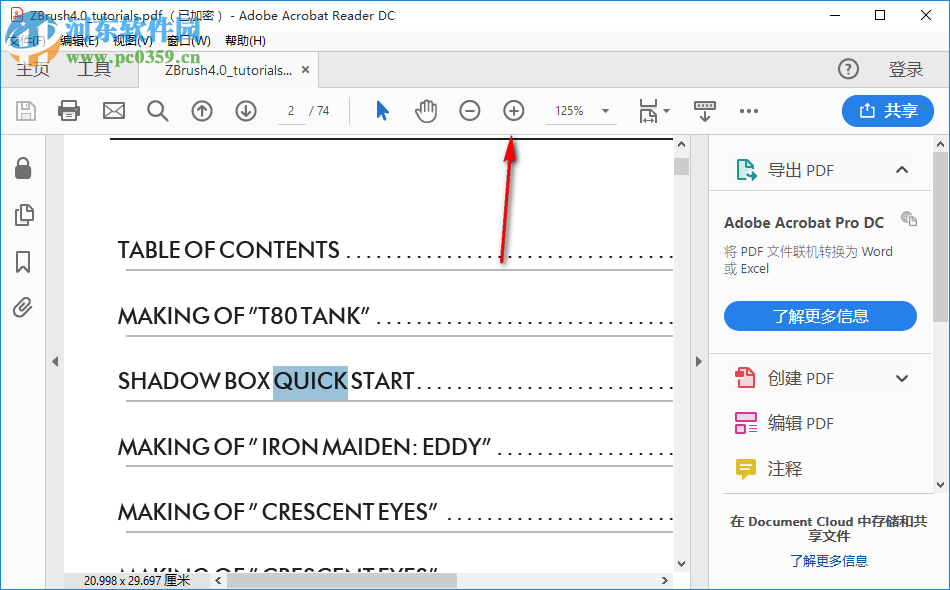The height and width of the screenshot is (590, 950).
Task: Select the hand tool in the toolbar
Action: tap(426, 111)
